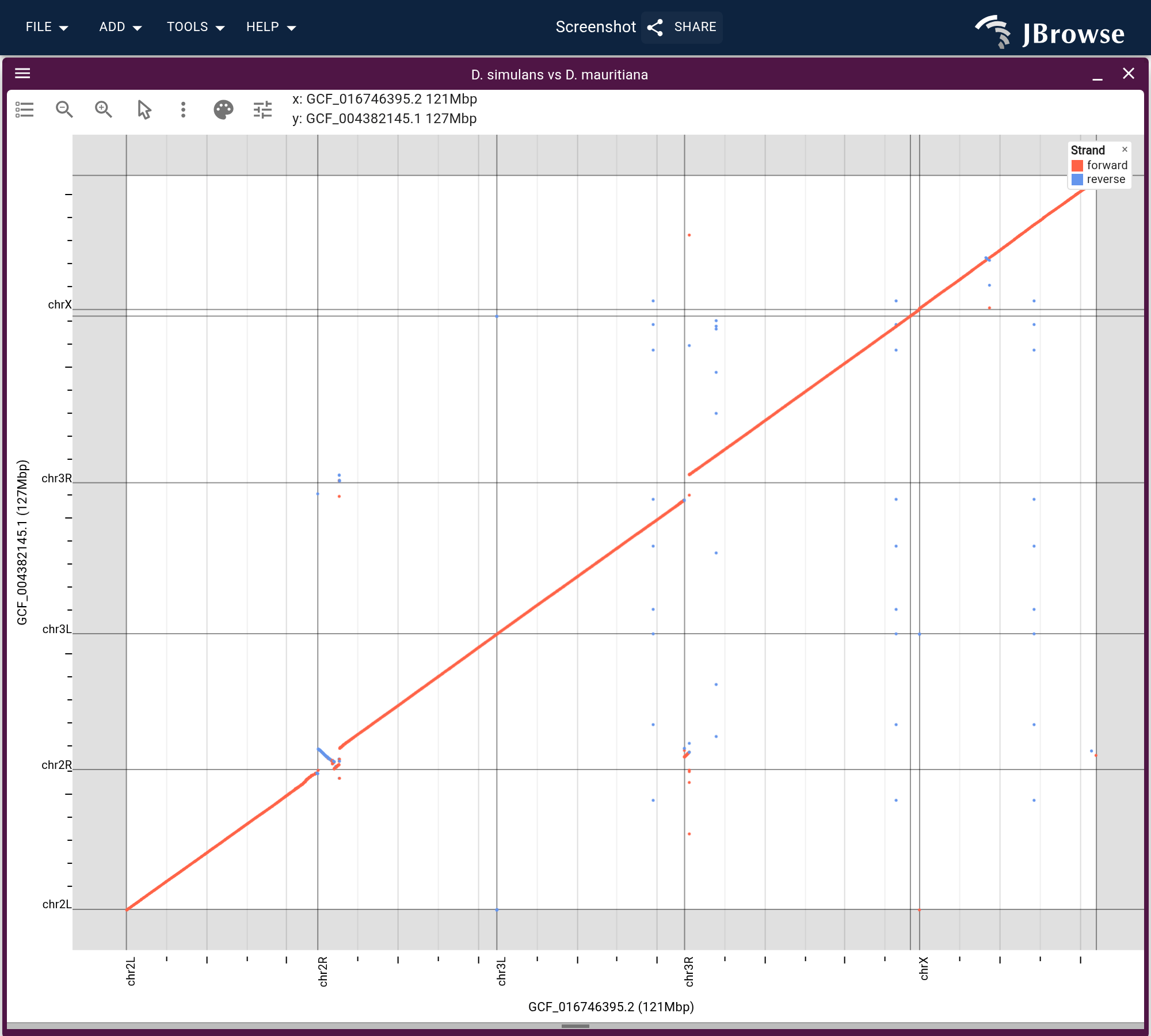Zoom in on the dotplot
Screen dimensions: 1151x1036
click(104, 109)
